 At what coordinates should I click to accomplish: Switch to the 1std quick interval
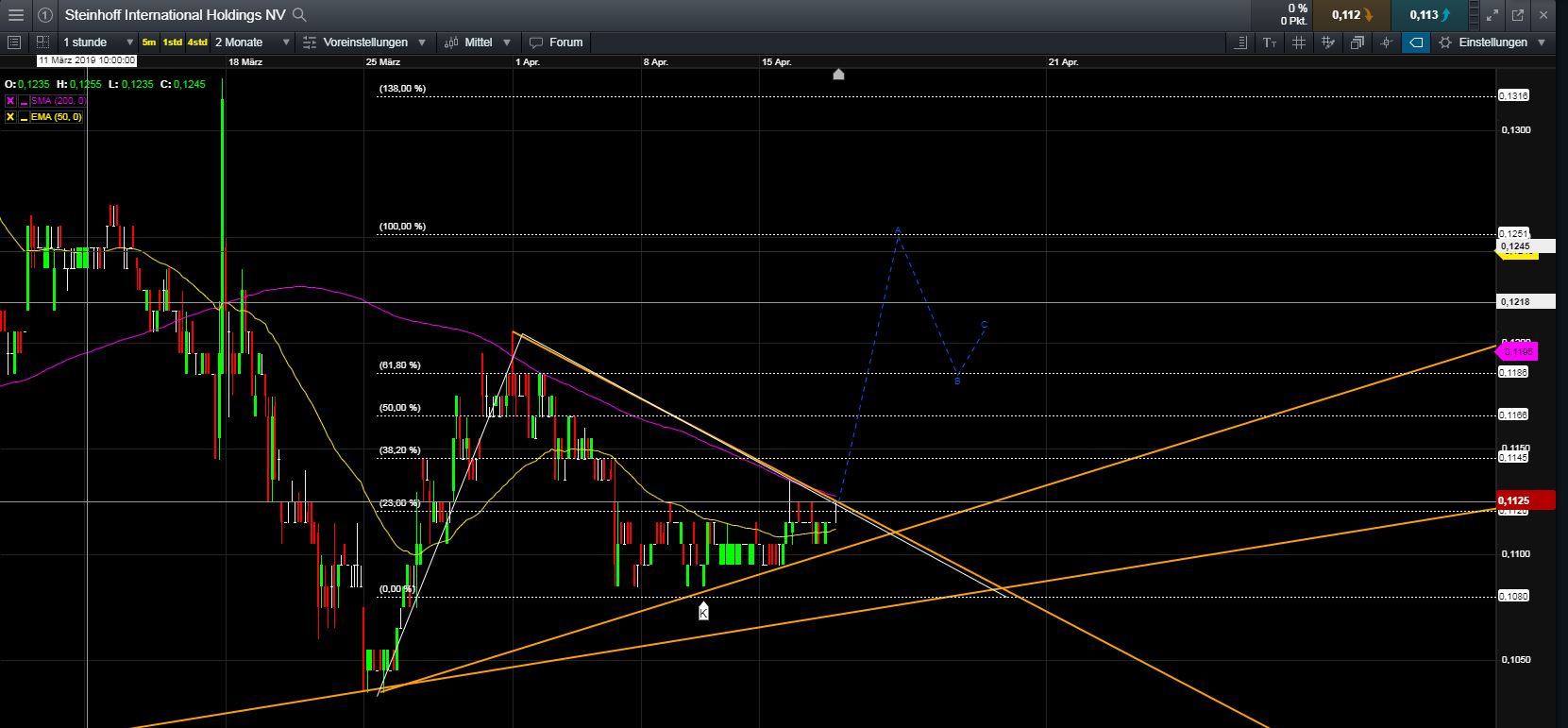pyautogui.click(x=173, y=42)
